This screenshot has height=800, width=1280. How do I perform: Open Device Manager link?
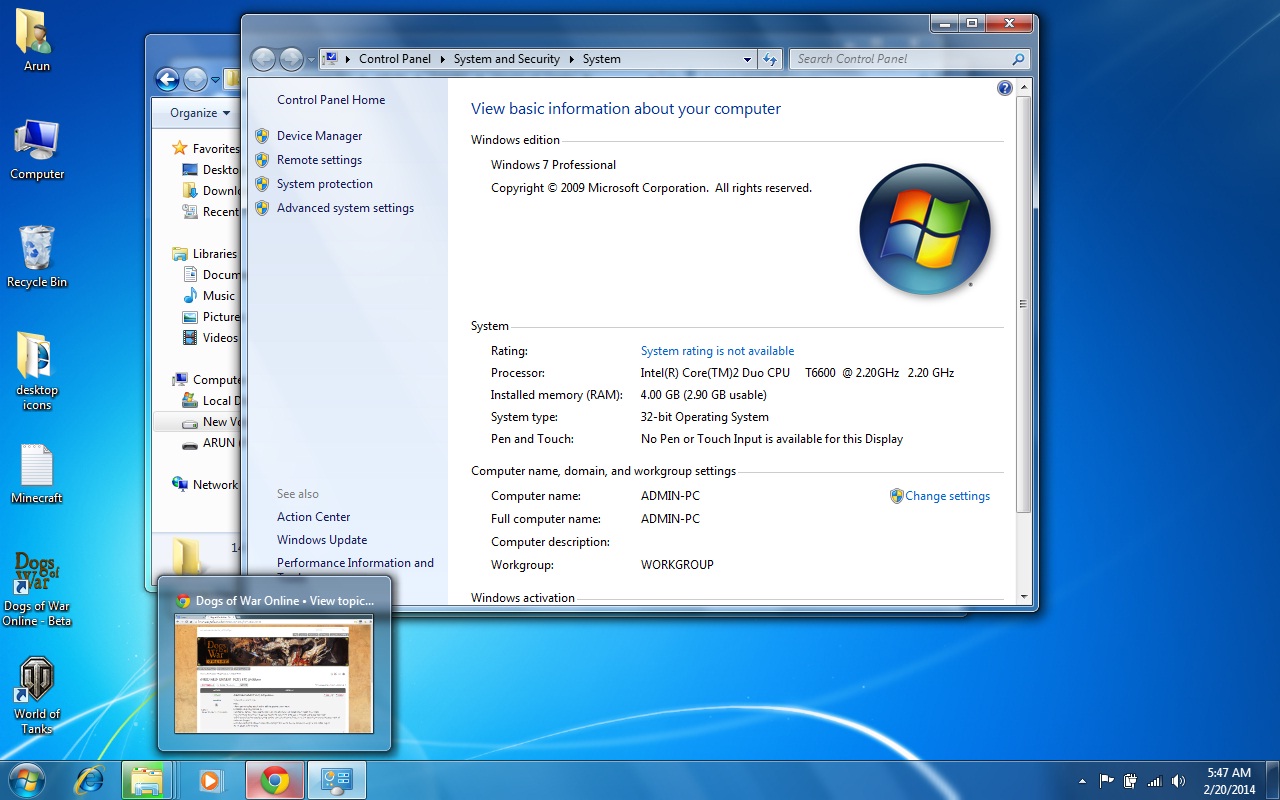319,136
